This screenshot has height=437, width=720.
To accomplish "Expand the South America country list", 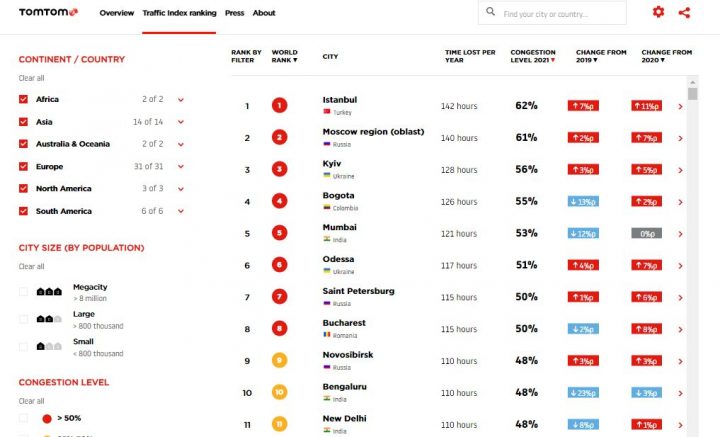I will tap(181, 211).
